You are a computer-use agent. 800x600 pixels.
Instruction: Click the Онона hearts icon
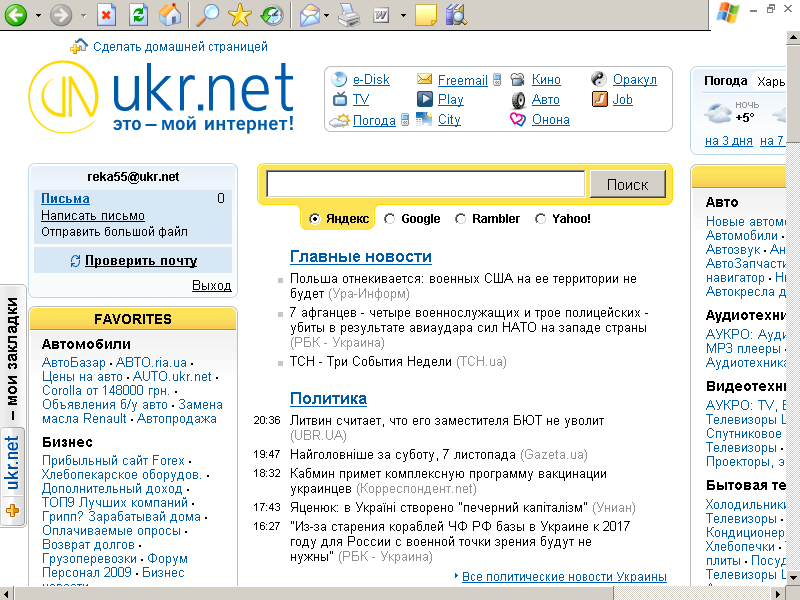517,119
